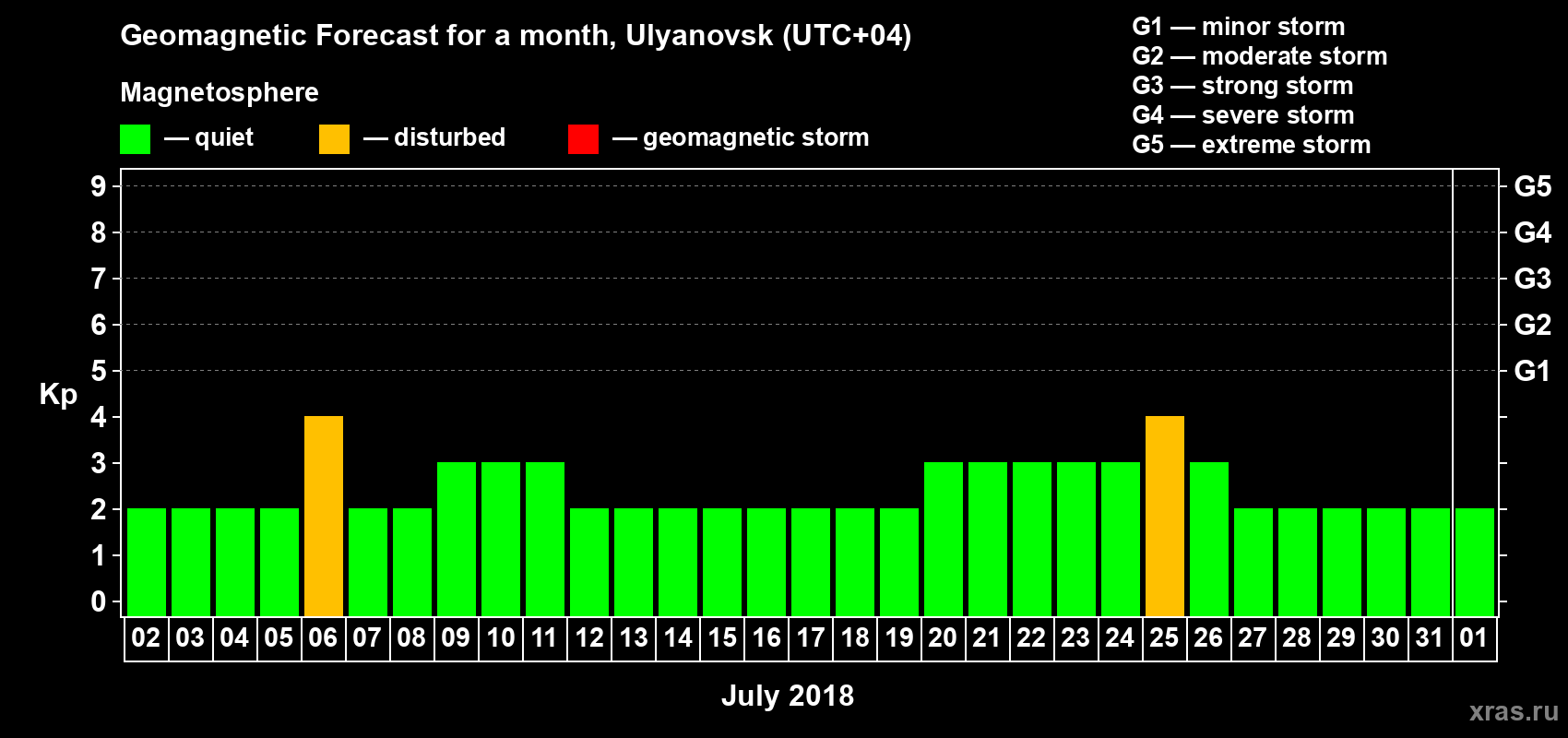Click the G2 label on right axis
The height and width of the screenshot is (738, 1568).
click(x=1532, y=325)
